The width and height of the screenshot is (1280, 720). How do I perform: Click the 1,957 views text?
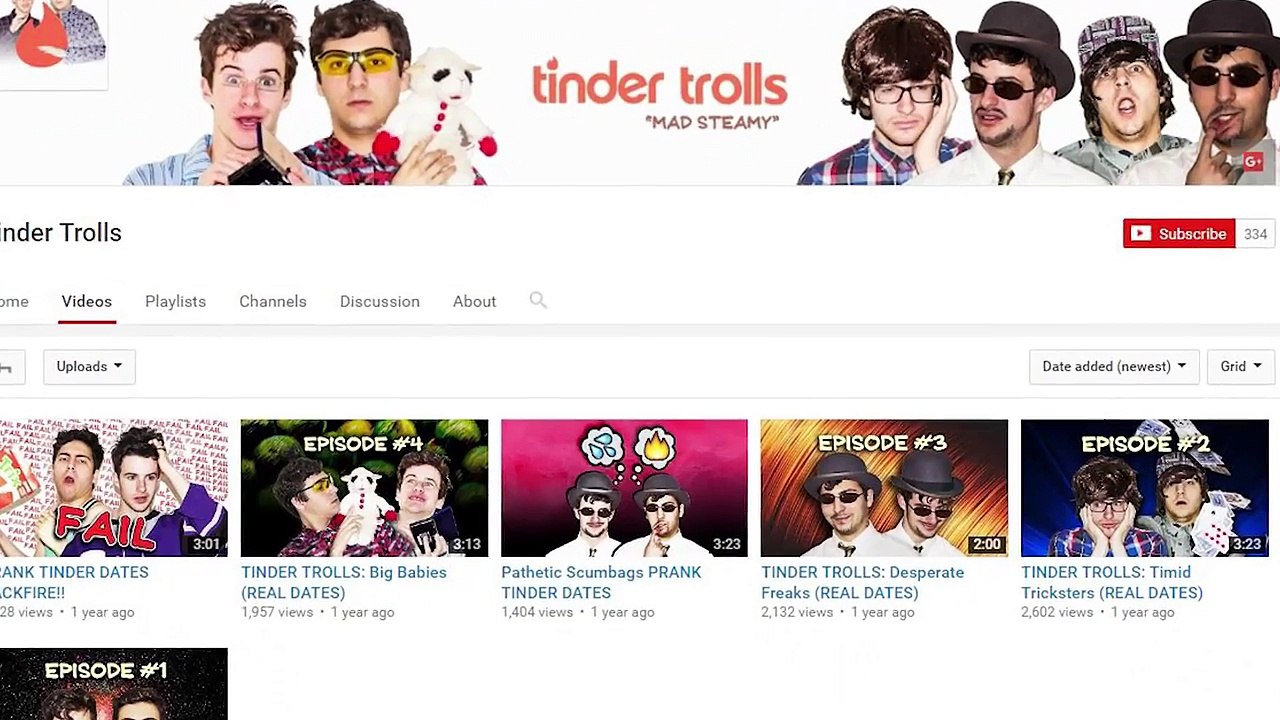pos(277,612)
